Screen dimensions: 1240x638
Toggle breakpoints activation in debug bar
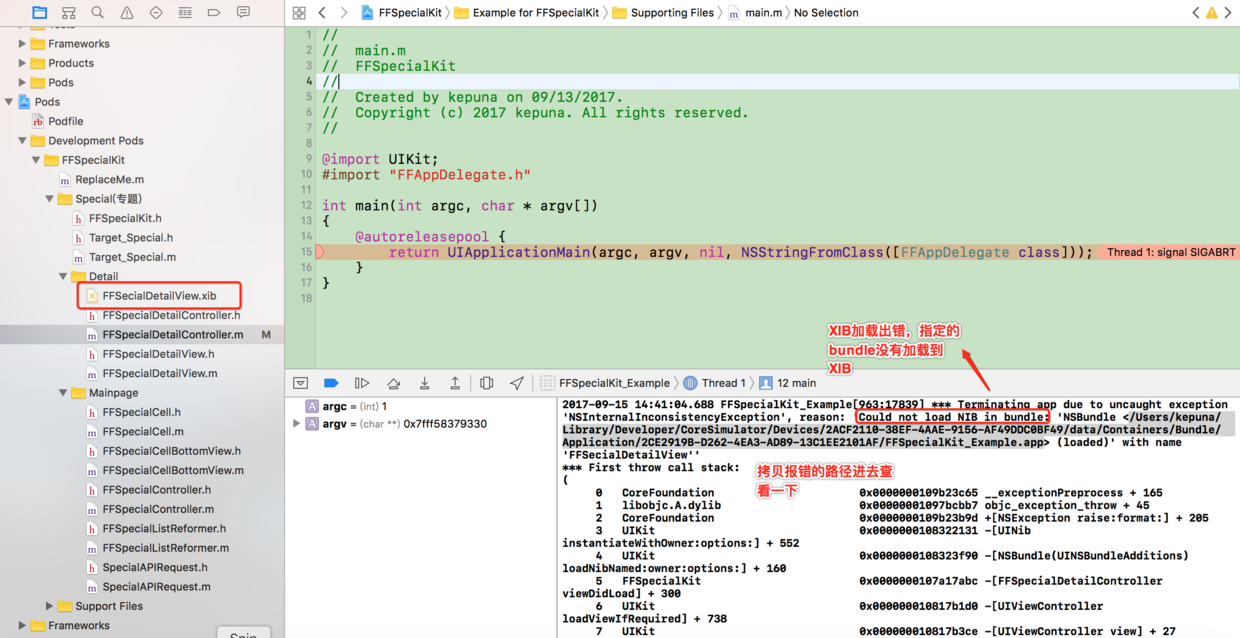coord(331,383)
